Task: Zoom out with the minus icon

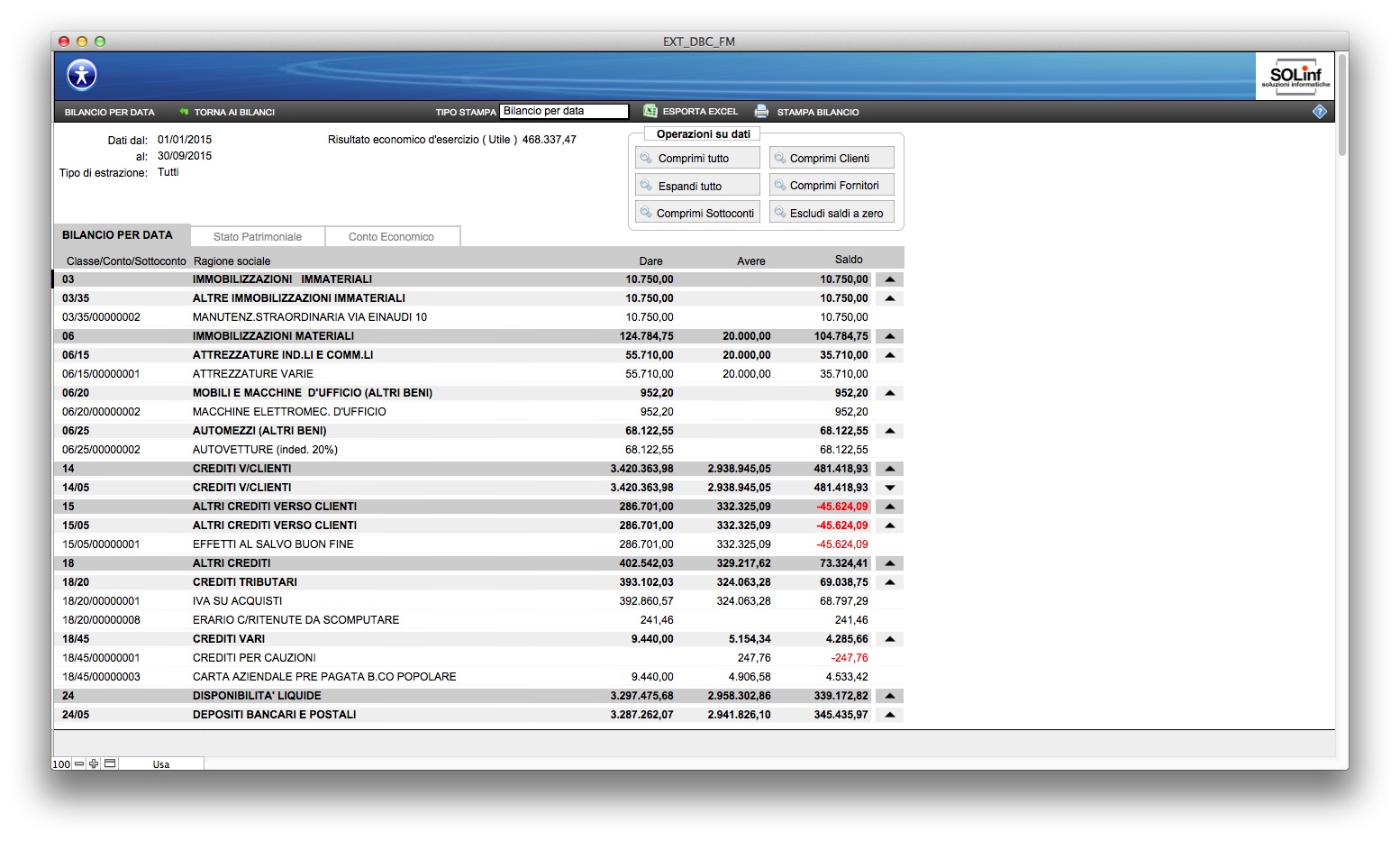Action: click(79, 763)
